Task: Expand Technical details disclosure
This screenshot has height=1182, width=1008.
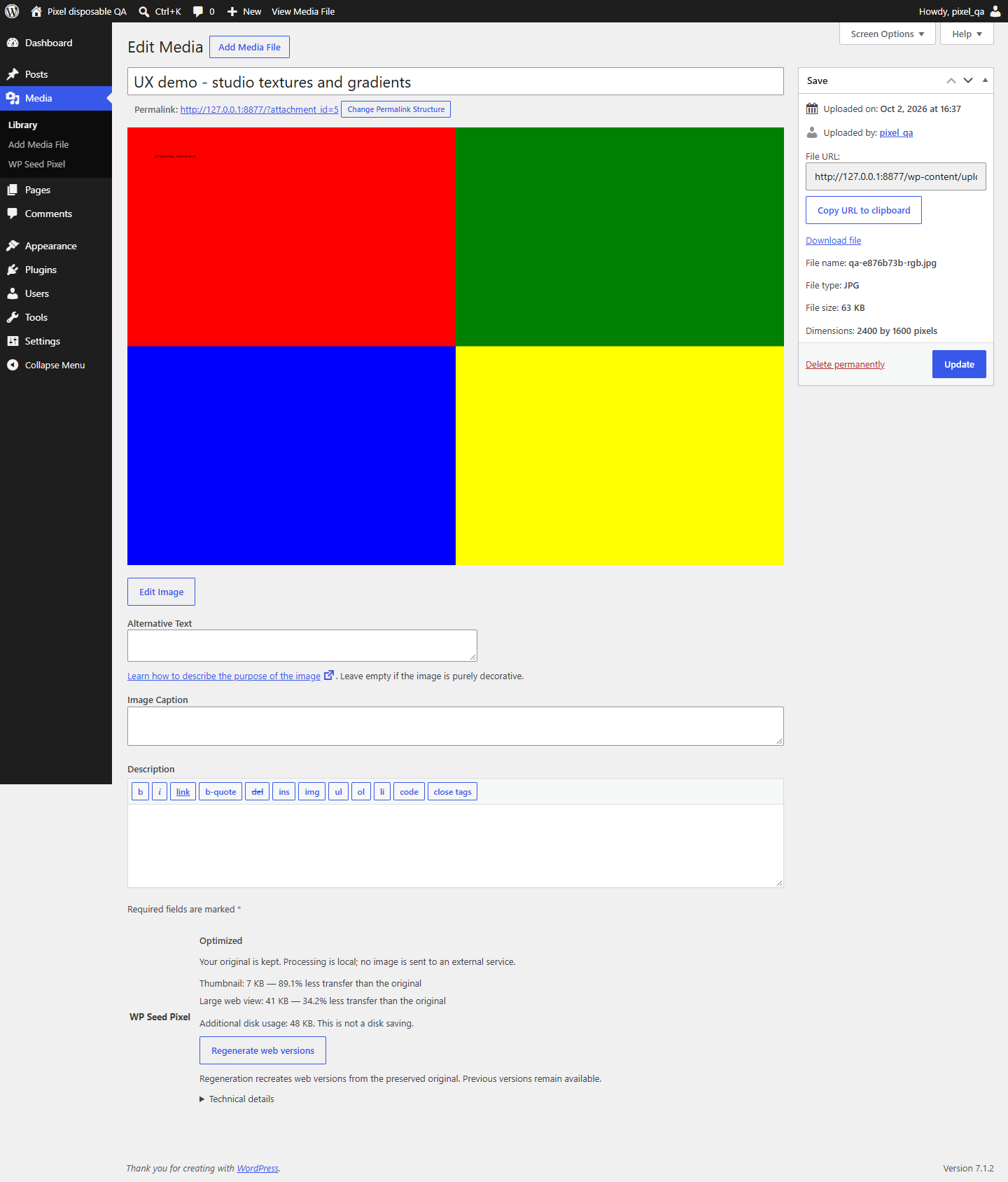Action: point(237,1099)
